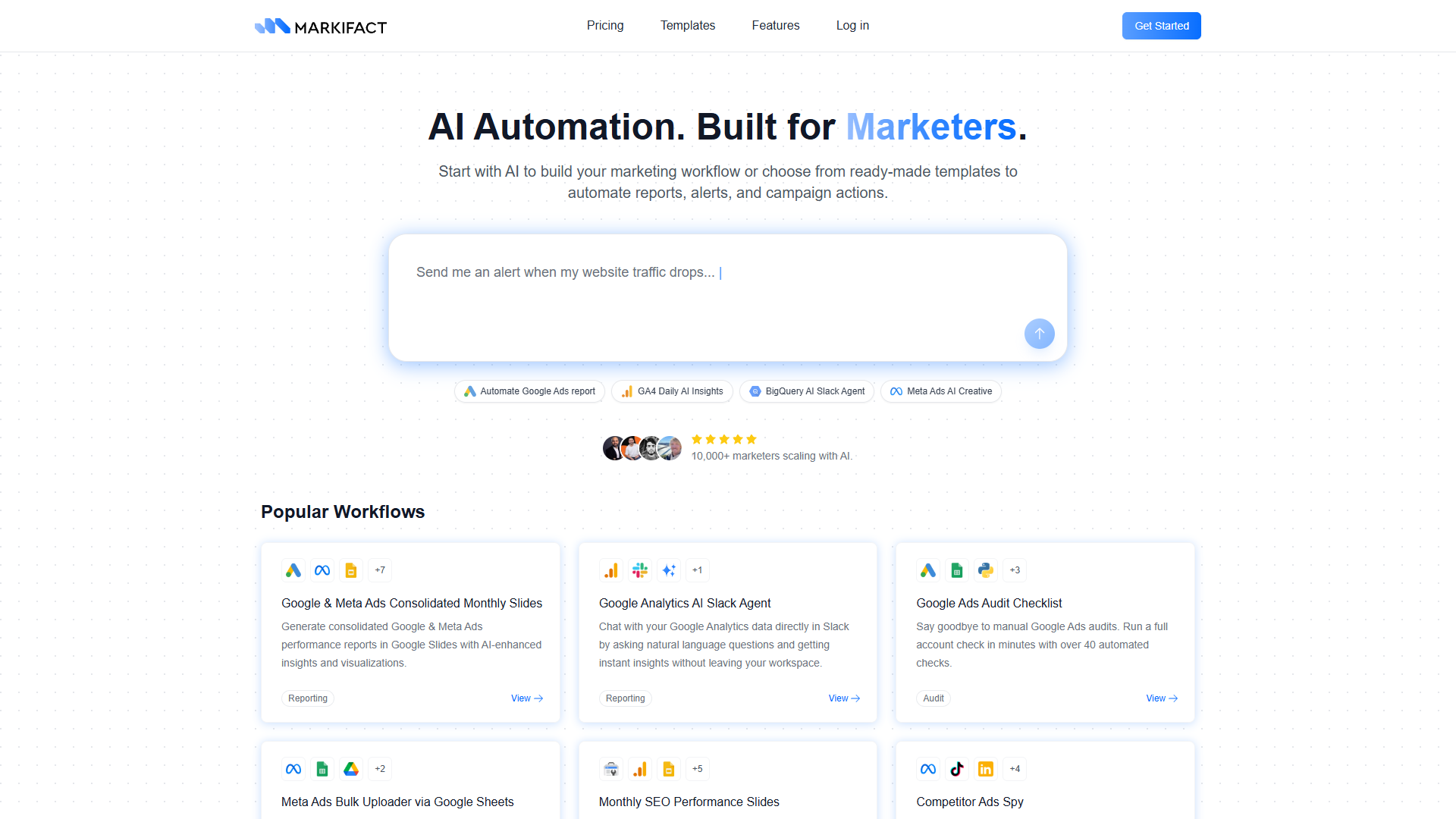Click Reporting tag on AI Slack Agent card
Screen dimensions: 1456x819
coord(626,698)
